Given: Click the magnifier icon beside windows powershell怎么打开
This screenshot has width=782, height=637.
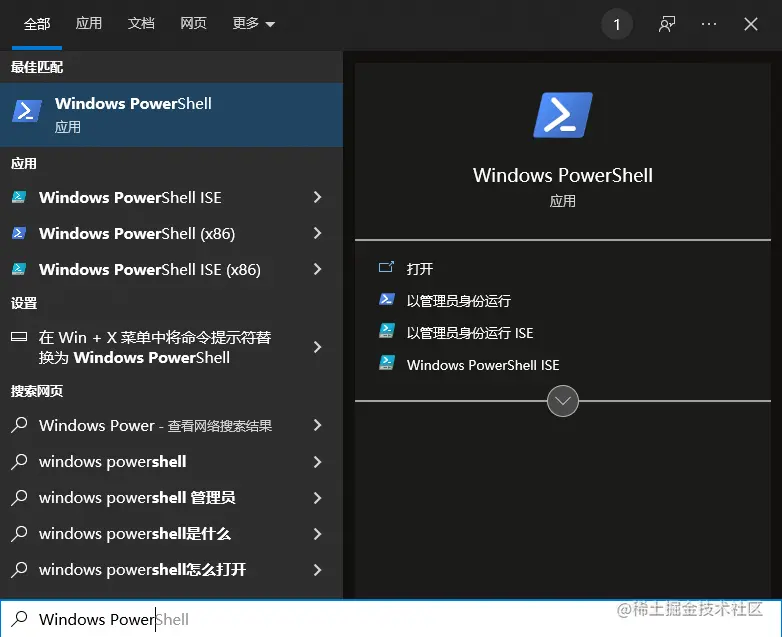Looking at the screenshot, I should (19, 569).
